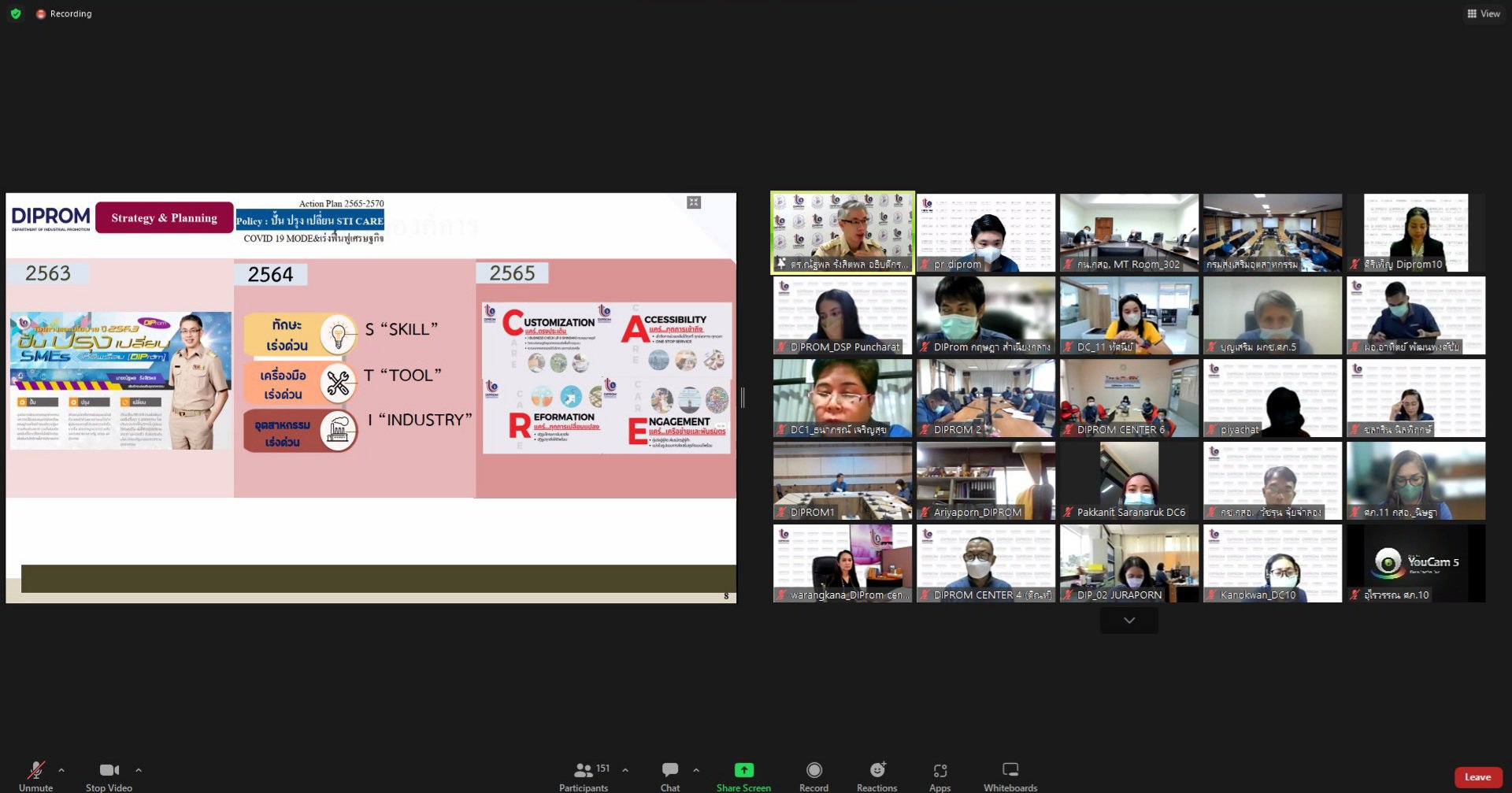Click the DIPROM logo on the slide

click(50, 217)
